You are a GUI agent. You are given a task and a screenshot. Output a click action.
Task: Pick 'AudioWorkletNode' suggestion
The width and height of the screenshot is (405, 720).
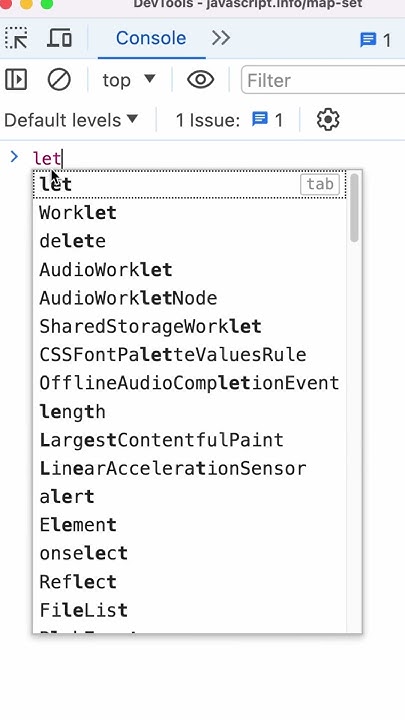coord(189,298)
